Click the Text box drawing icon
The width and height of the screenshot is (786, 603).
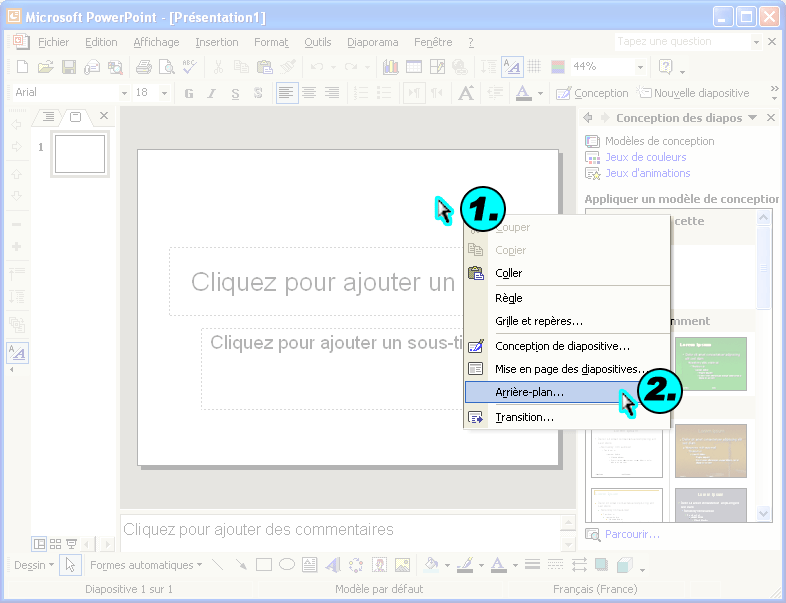pyautogui.click(x=310, y=565)
